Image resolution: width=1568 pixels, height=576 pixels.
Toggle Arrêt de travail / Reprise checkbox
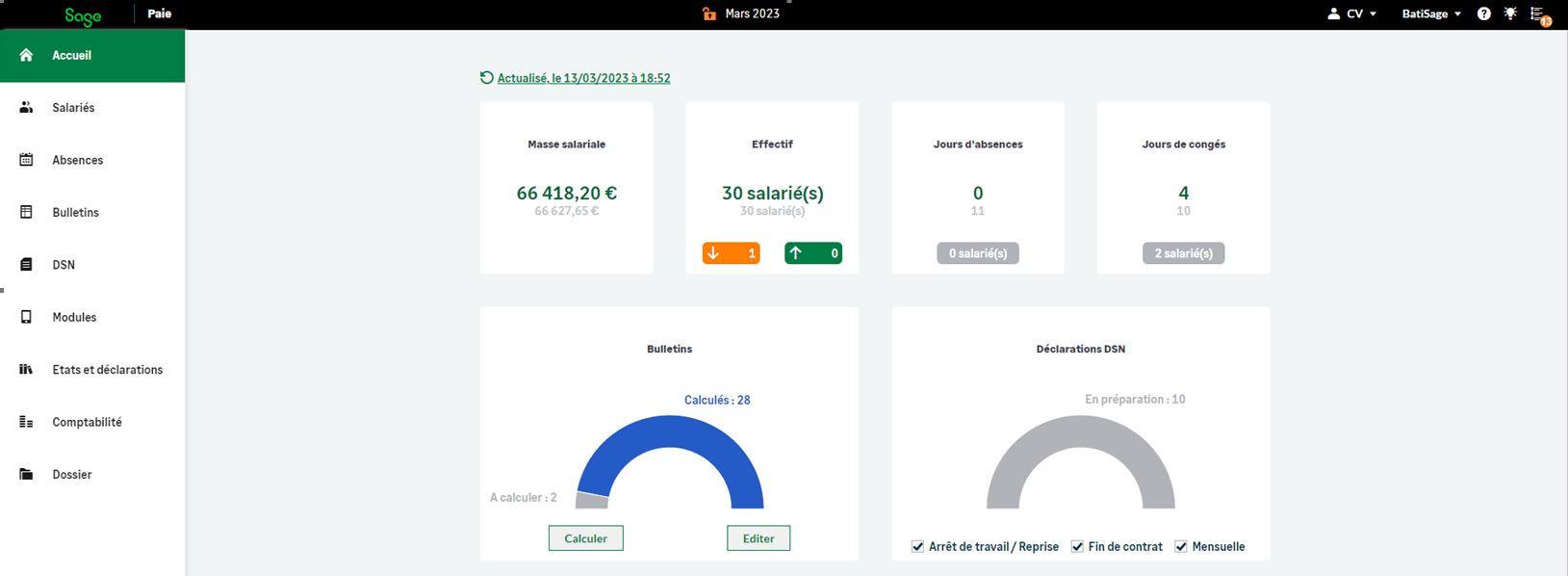[917, 546]
